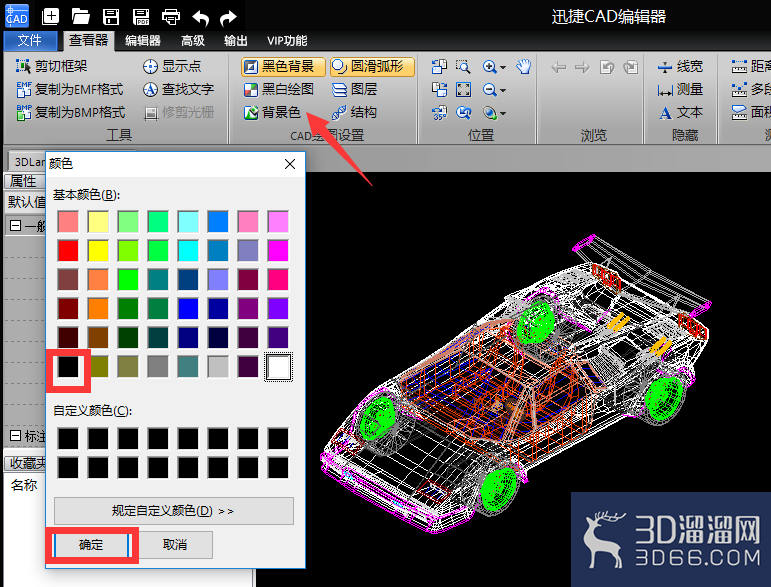Open zoom in dropdown arrow
Image resolution: width=771 pixels, height=587 pixels.
(503, 67)
